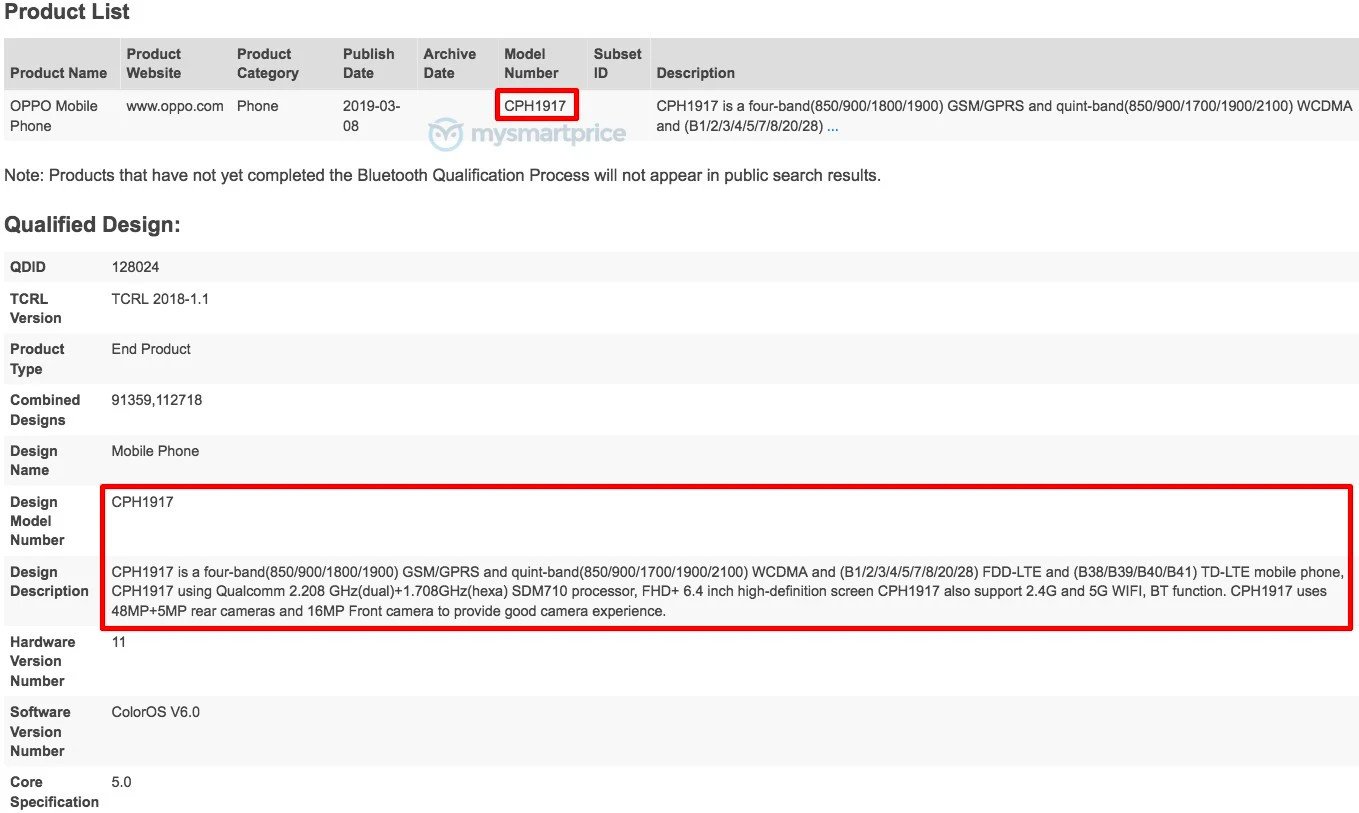
Task: Select the ColorOS V6.0 software version value
Action: (155, 712)
